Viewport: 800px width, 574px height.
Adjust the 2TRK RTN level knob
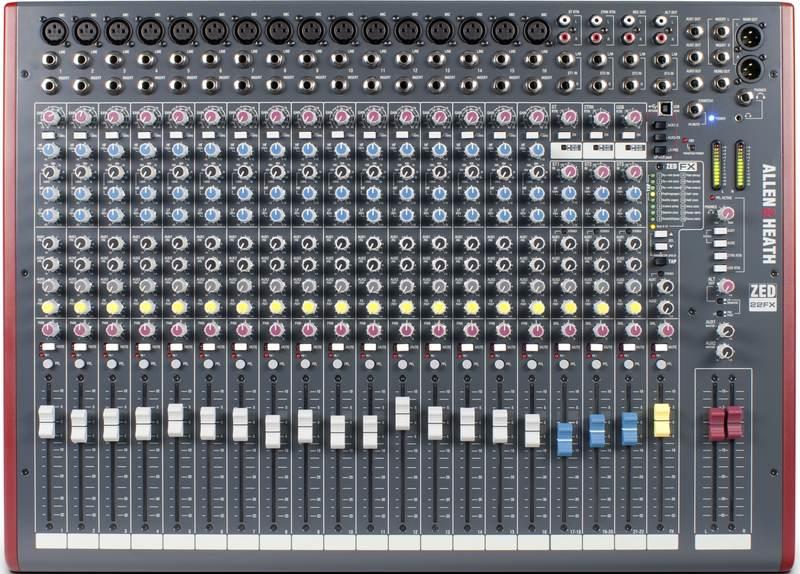pyautogui.click(x=601, y=117)
